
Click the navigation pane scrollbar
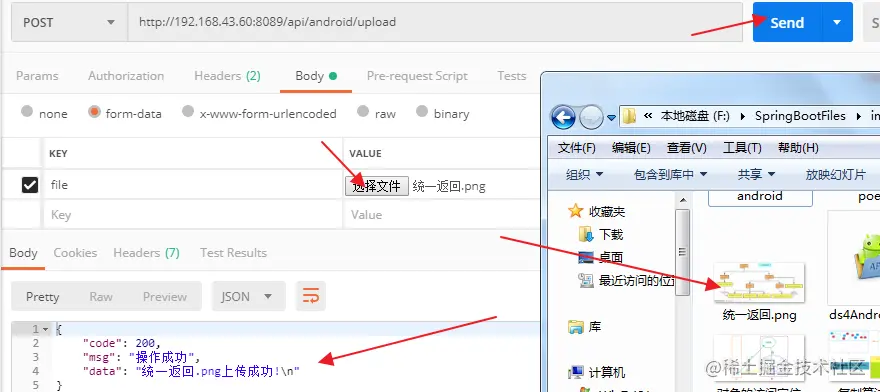[x=682, y=252]
